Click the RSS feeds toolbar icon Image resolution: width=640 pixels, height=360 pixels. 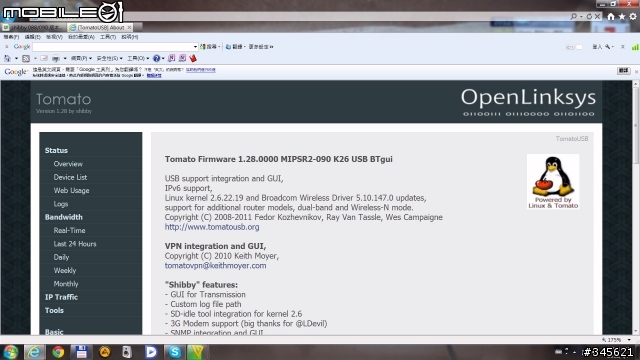coord(26,58)
